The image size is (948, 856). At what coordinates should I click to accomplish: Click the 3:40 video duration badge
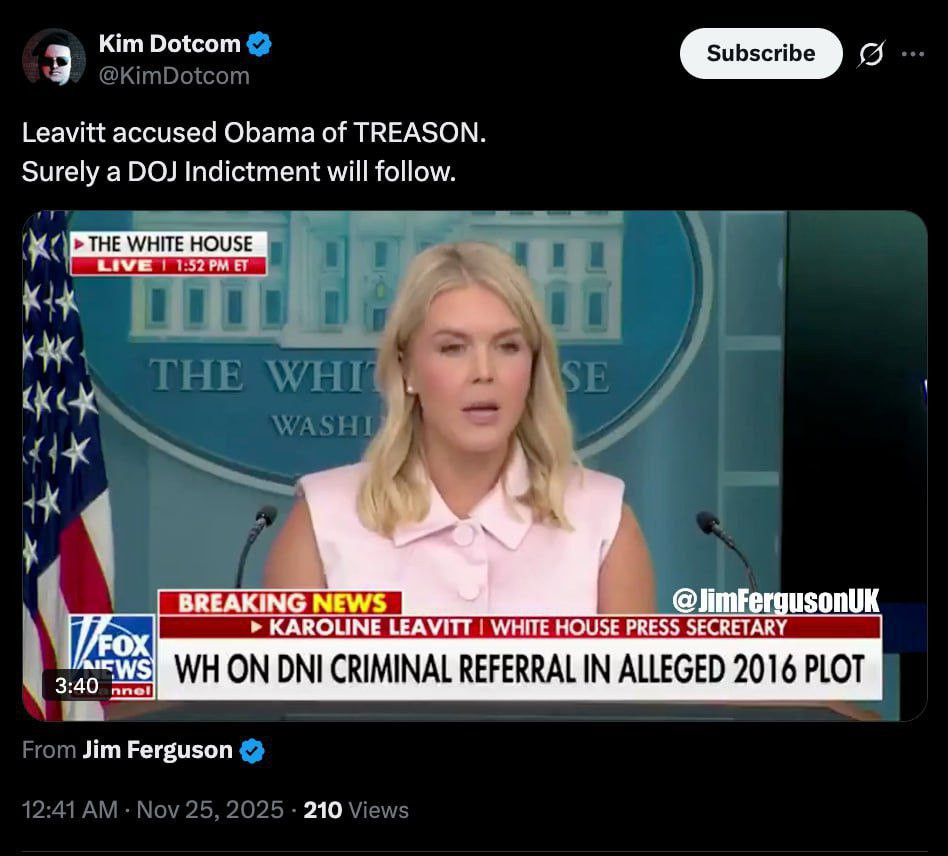coord(77,686)
